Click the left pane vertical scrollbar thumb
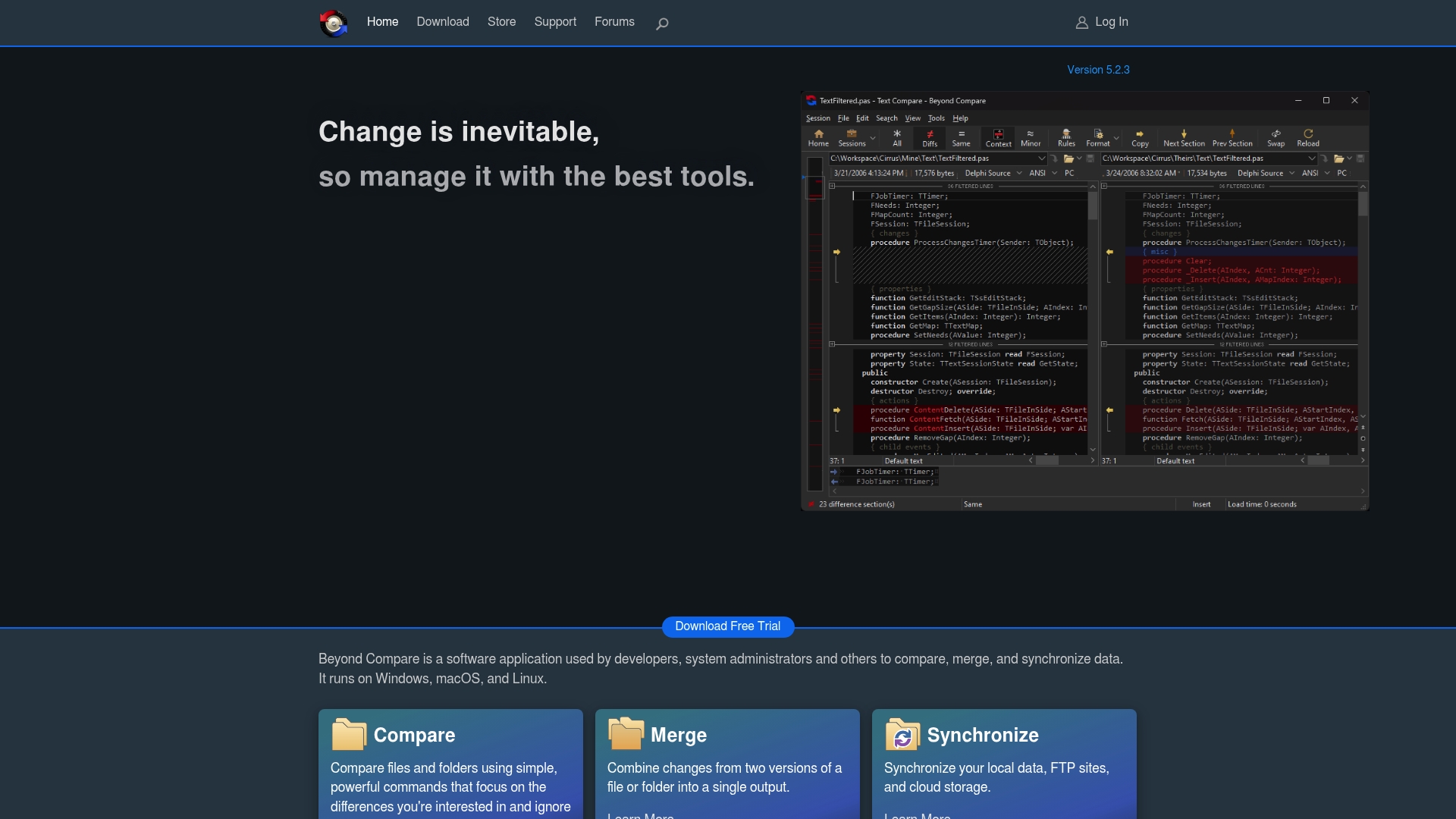 point(1093,206)
